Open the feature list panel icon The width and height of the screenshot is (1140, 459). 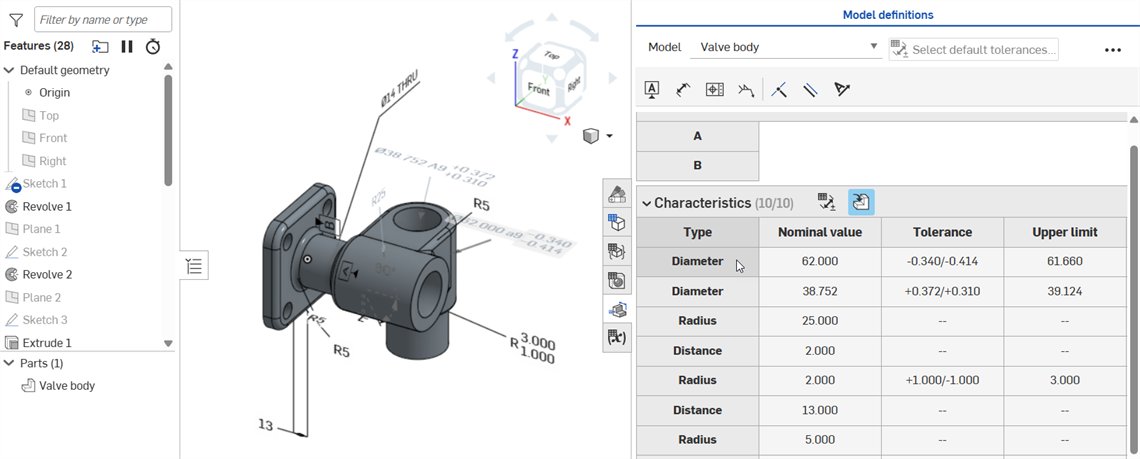194,266
